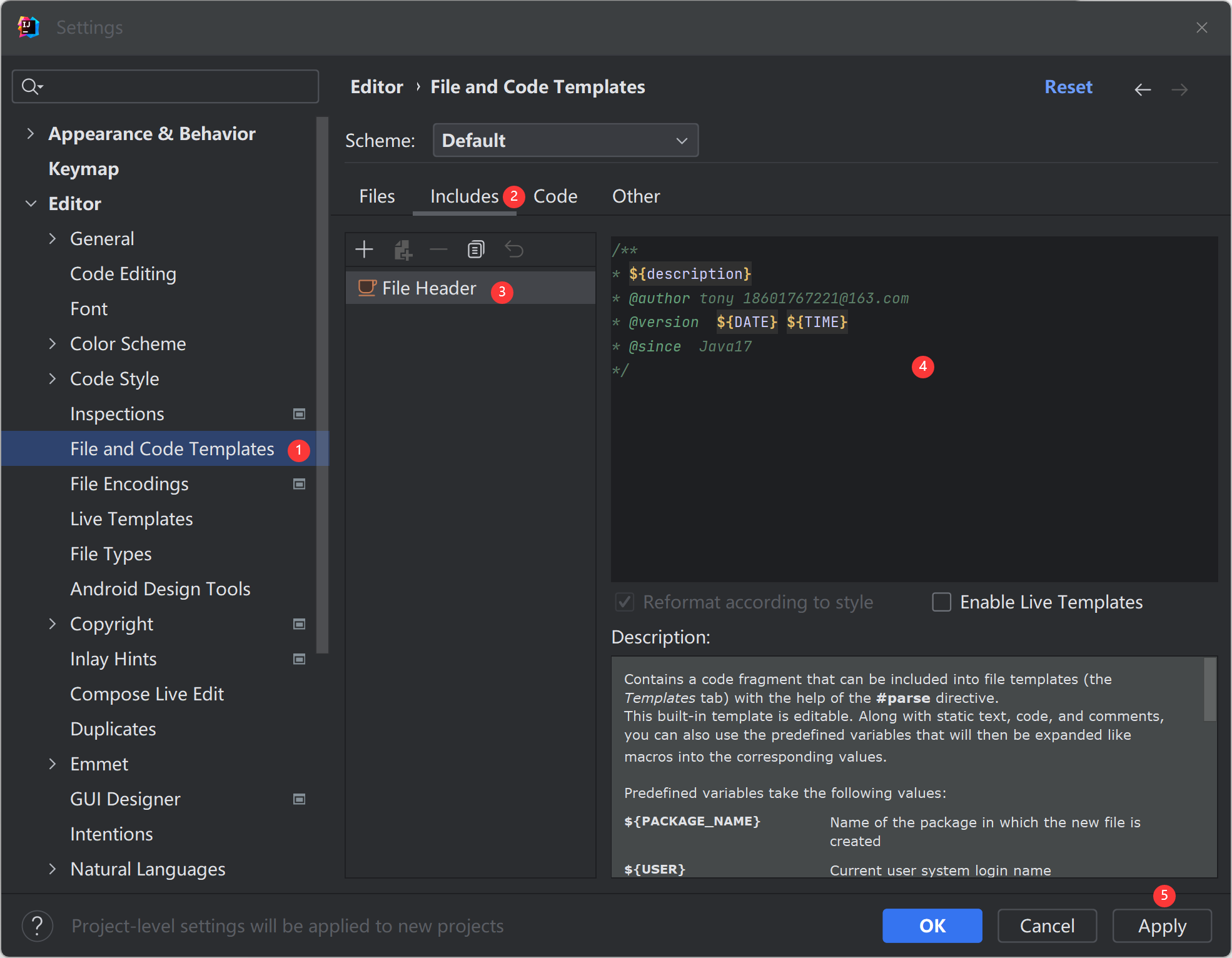This screenshot has width=1232, height=958.
Task: Click the Forward arrow next to Reset
Action: pos(1179,89)
